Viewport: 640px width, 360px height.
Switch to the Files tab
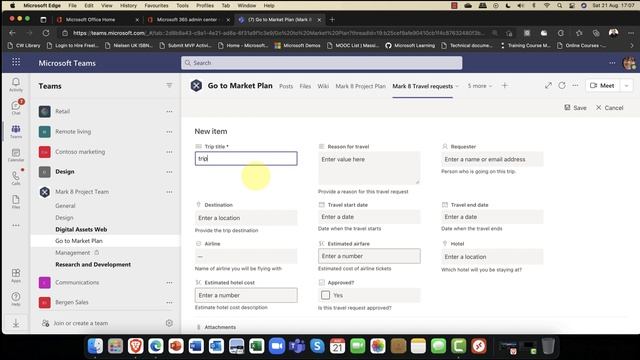click(305, 86)
